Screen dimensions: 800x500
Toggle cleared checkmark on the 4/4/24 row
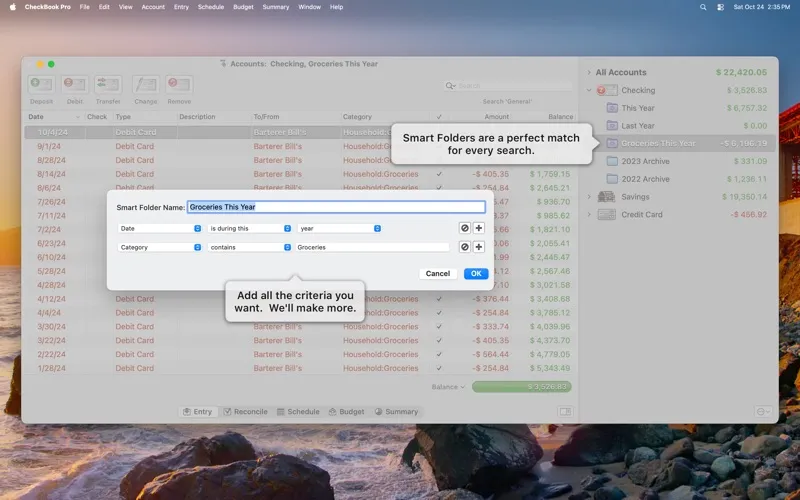coord(439,313)
